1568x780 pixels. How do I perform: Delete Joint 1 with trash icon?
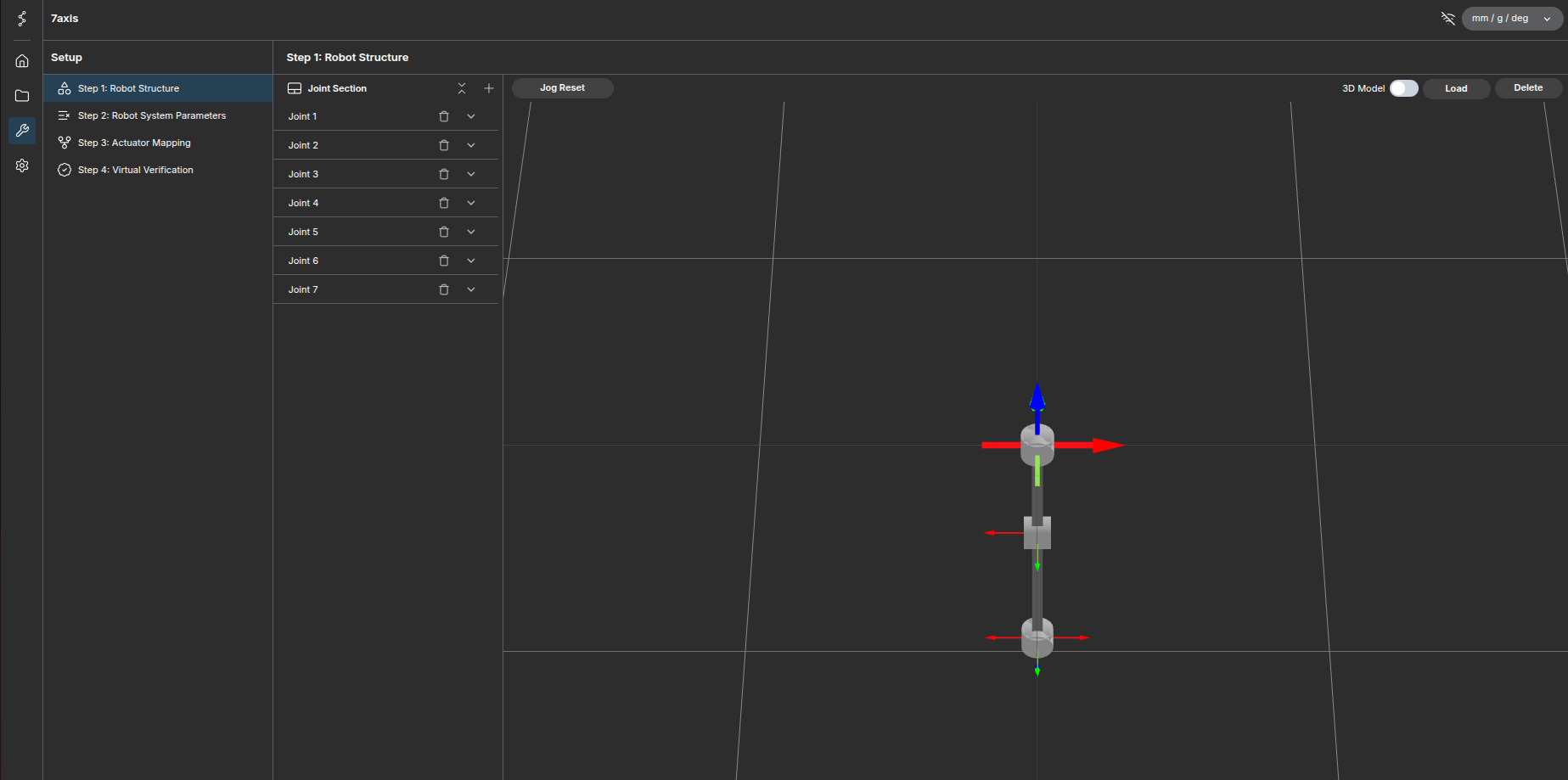[443, 116]
